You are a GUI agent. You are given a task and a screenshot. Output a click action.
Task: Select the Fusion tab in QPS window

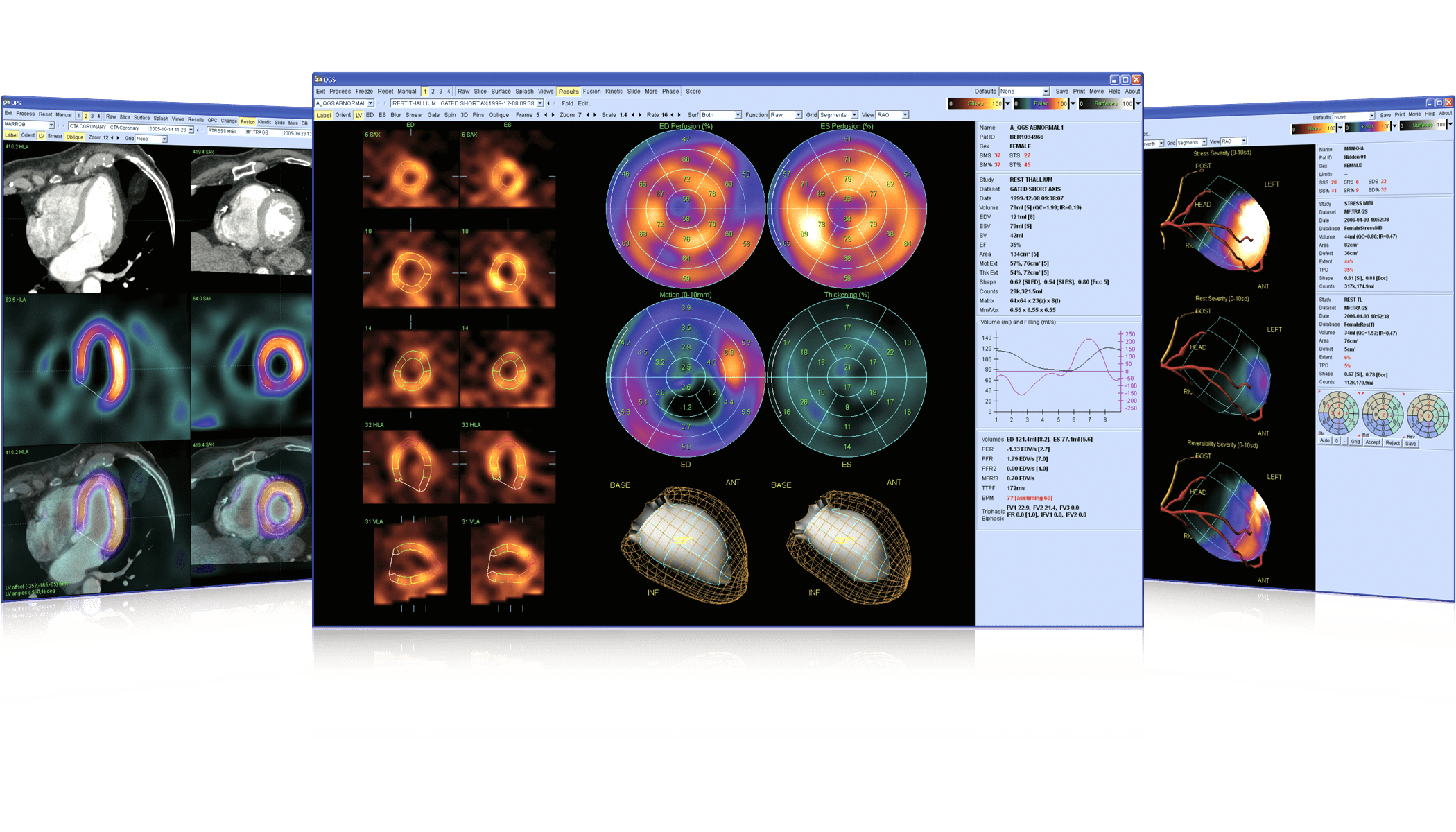248,122
